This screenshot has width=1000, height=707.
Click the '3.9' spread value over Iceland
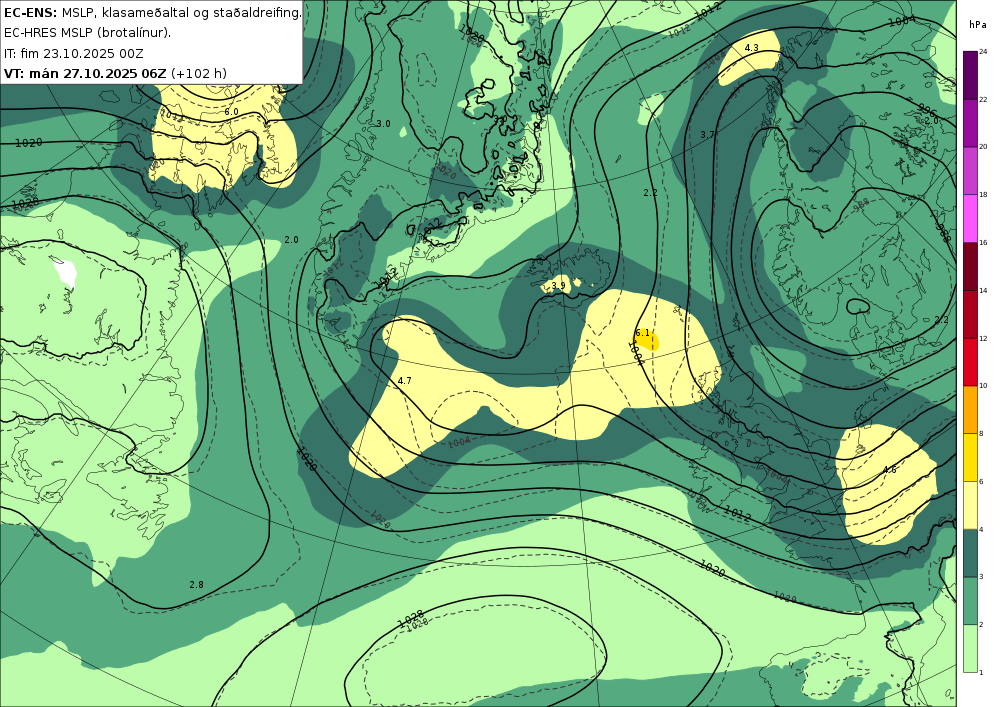(x=559, y=286)
